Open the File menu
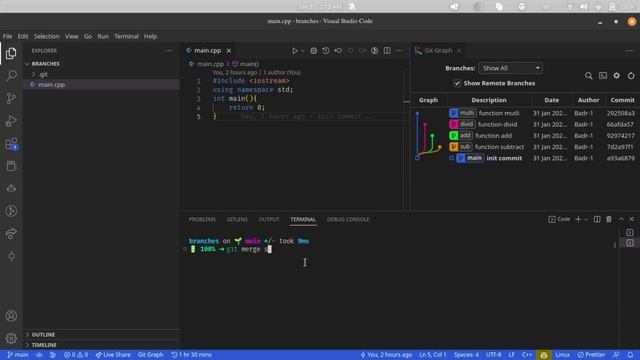Screen dimensions: 640x360 click(x=7, y=36)
